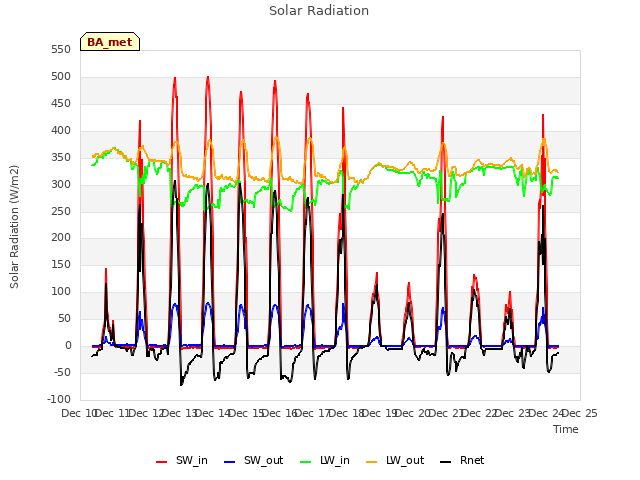Click the SW_in peak on Dec 23
The image size is (640, 480).
coord(543,116)
